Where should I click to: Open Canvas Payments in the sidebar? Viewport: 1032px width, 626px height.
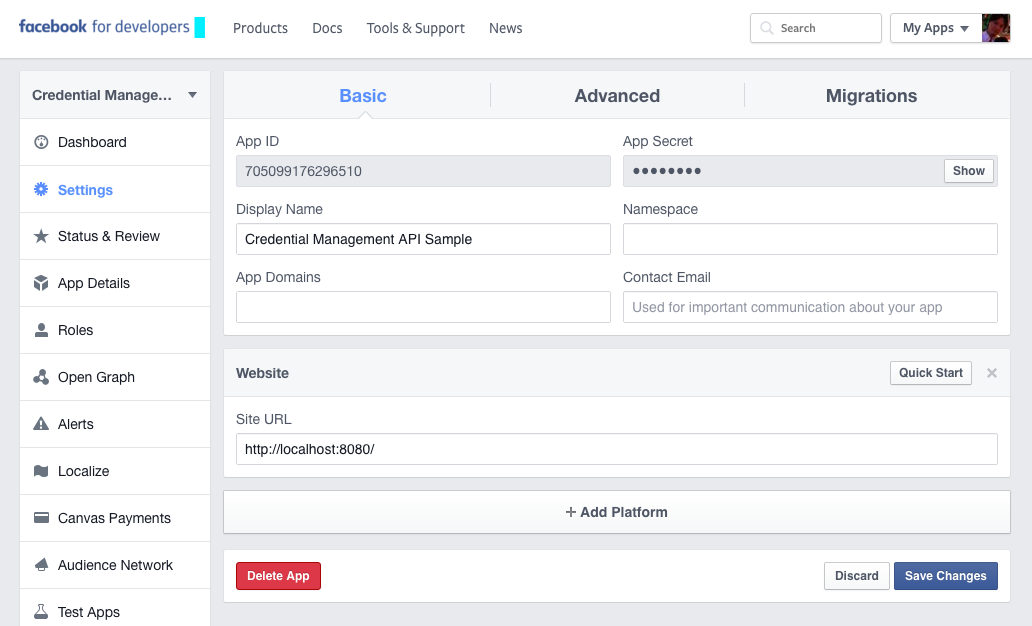pos(115,518)
